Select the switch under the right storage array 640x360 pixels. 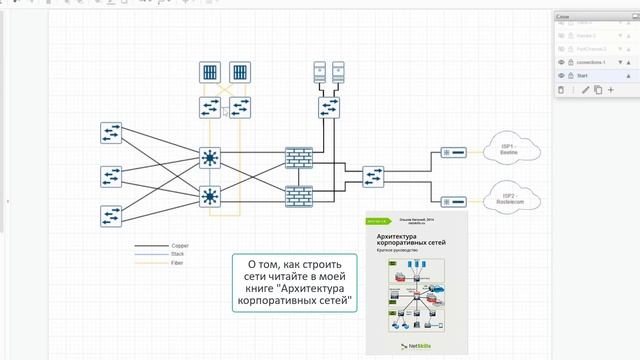tap(240, 108)
